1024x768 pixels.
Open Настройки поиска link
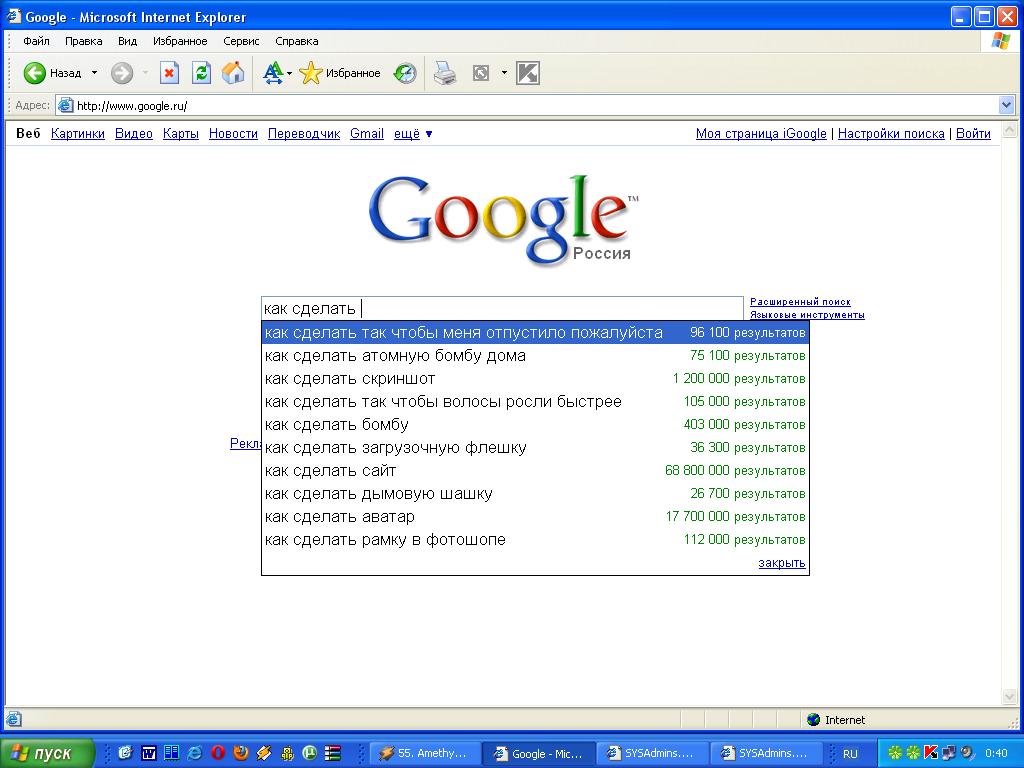[891, 134]
